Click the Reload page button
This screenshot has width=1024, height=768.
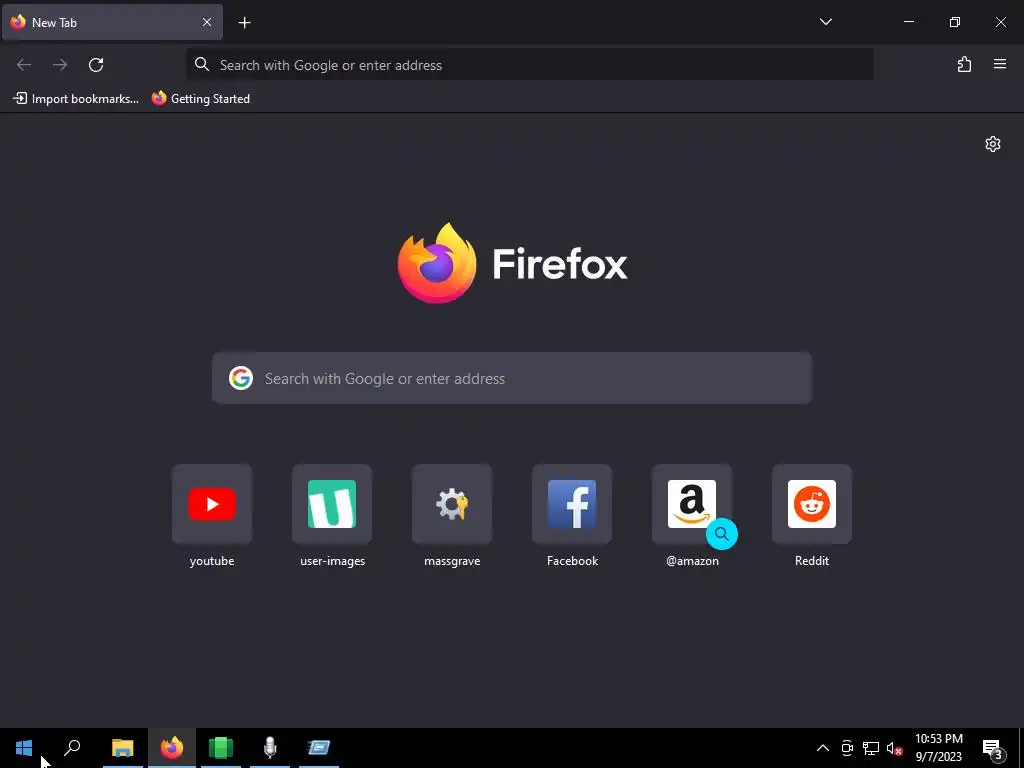pyautogui.click(x=96, y=65)
